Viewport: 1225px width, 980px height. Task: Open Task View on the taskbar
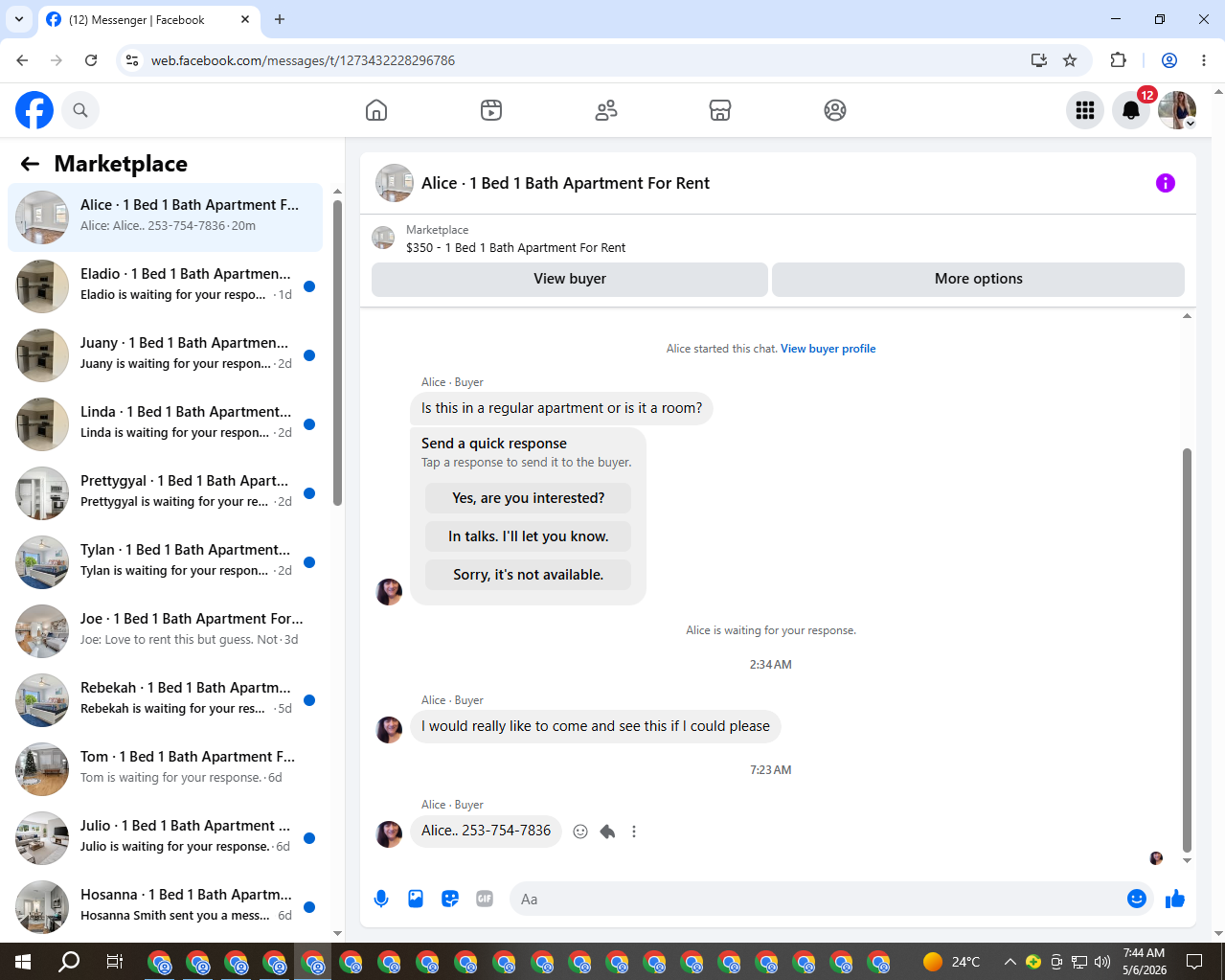click(x=114, y=961)
